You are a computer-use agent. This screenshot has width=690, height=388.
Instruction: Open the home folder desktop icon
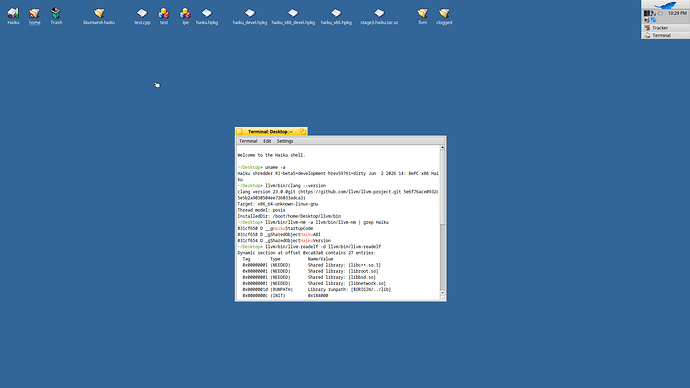(34, 13)
